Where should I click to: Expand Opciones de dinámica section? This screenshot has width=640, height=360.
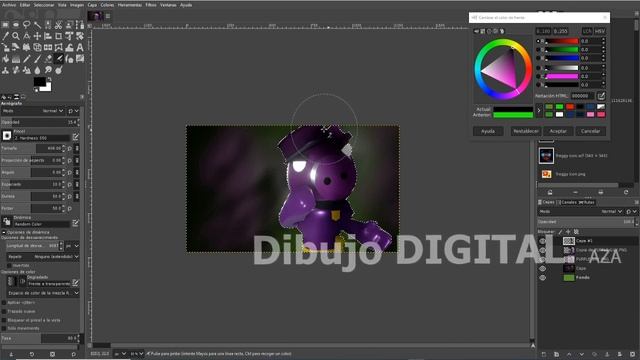[4, 232]
